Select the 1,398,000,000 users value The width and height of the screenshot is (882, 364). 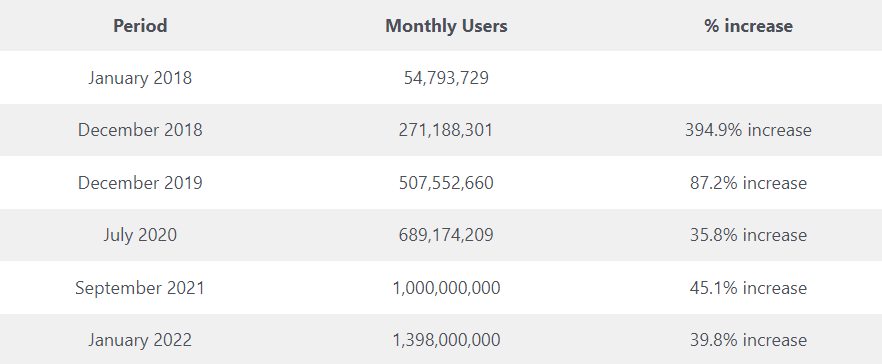446,340
